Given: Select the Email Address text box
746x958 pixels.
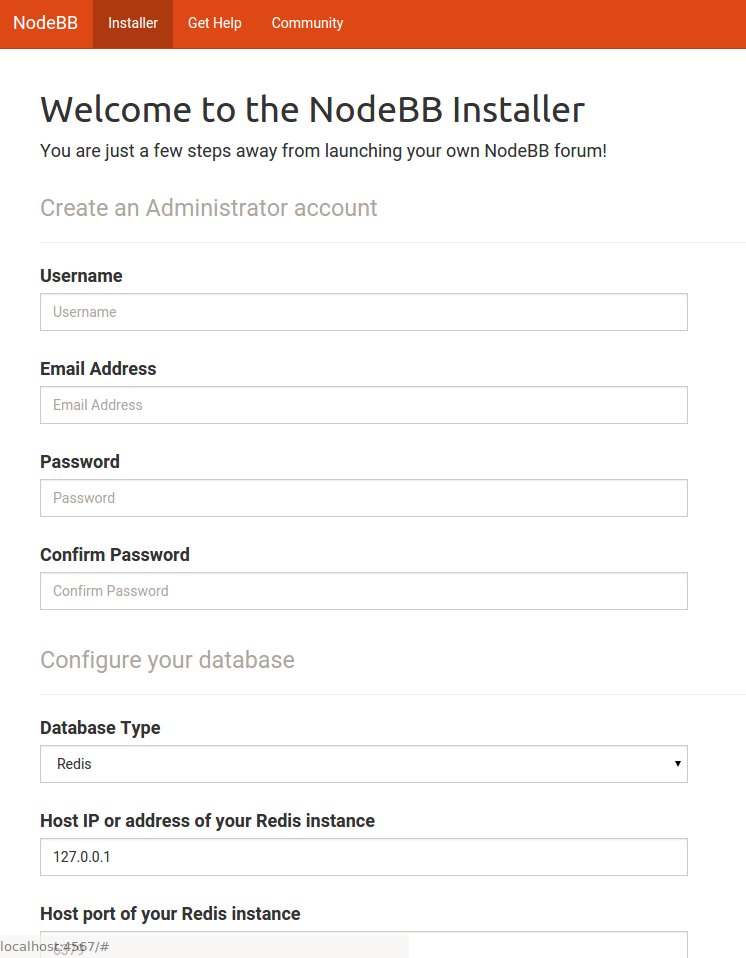Looking at the screenshot, I should [x=364, y=405].
